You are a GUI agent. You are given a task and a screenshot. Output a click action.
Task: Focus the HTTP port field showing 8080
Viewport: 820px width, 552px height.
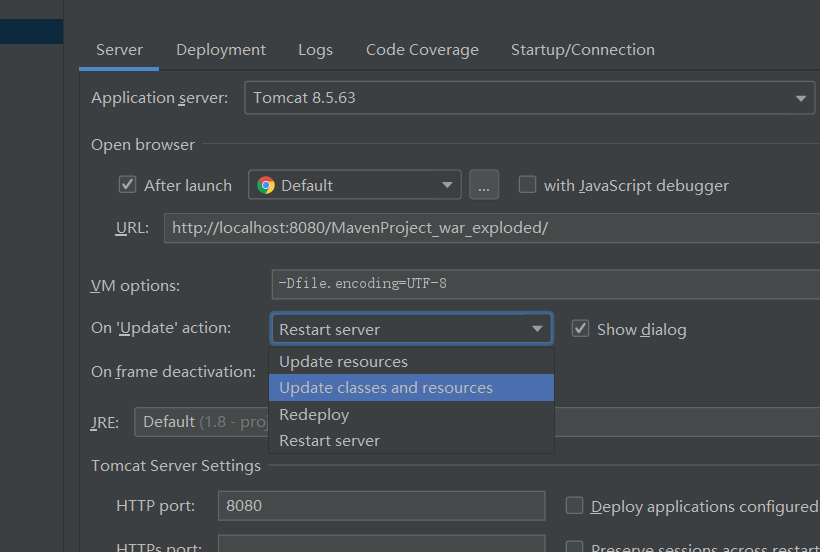pos(381,505)
